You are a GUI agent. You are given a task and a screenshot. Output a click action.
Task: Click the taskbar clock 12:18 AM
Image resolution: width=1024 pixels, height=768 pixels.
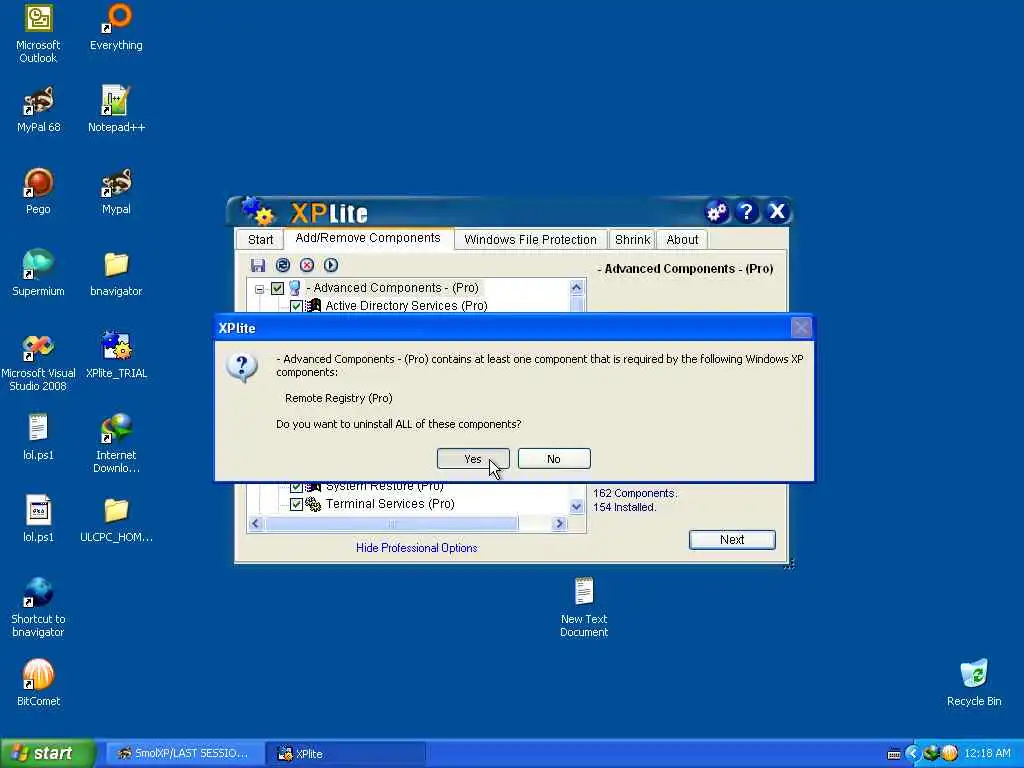(x=987, y=754)
